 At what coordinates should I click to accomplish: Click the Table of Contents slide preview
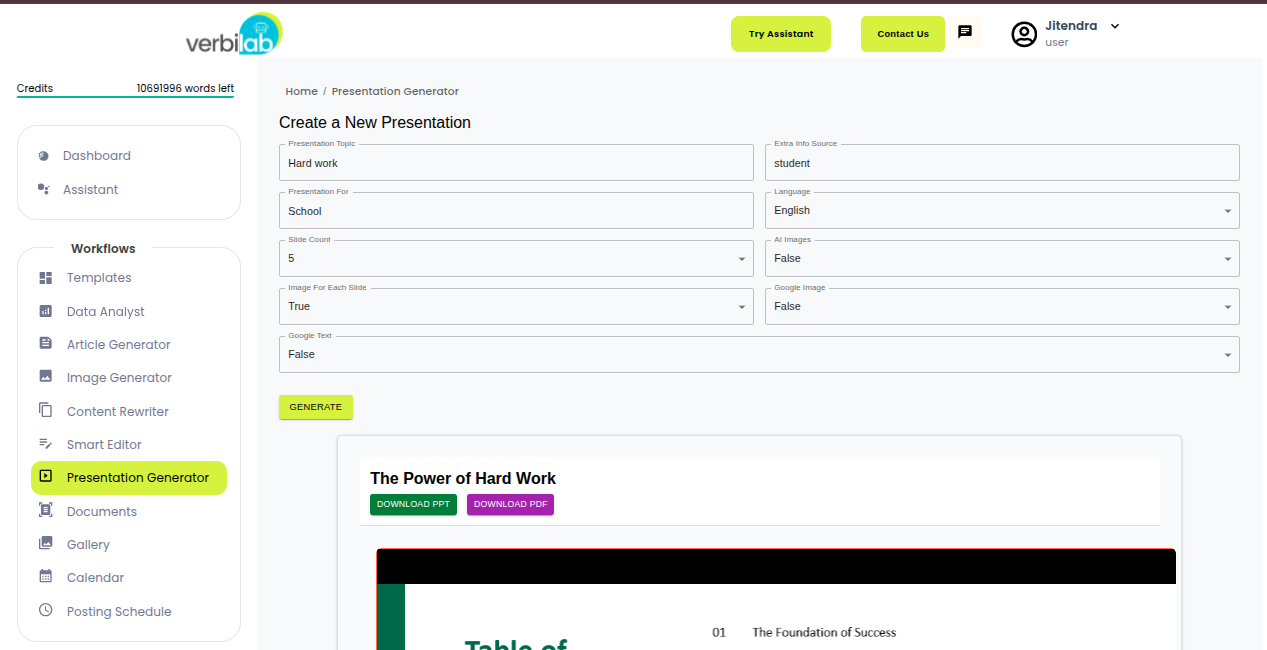(x=776, y=600)
